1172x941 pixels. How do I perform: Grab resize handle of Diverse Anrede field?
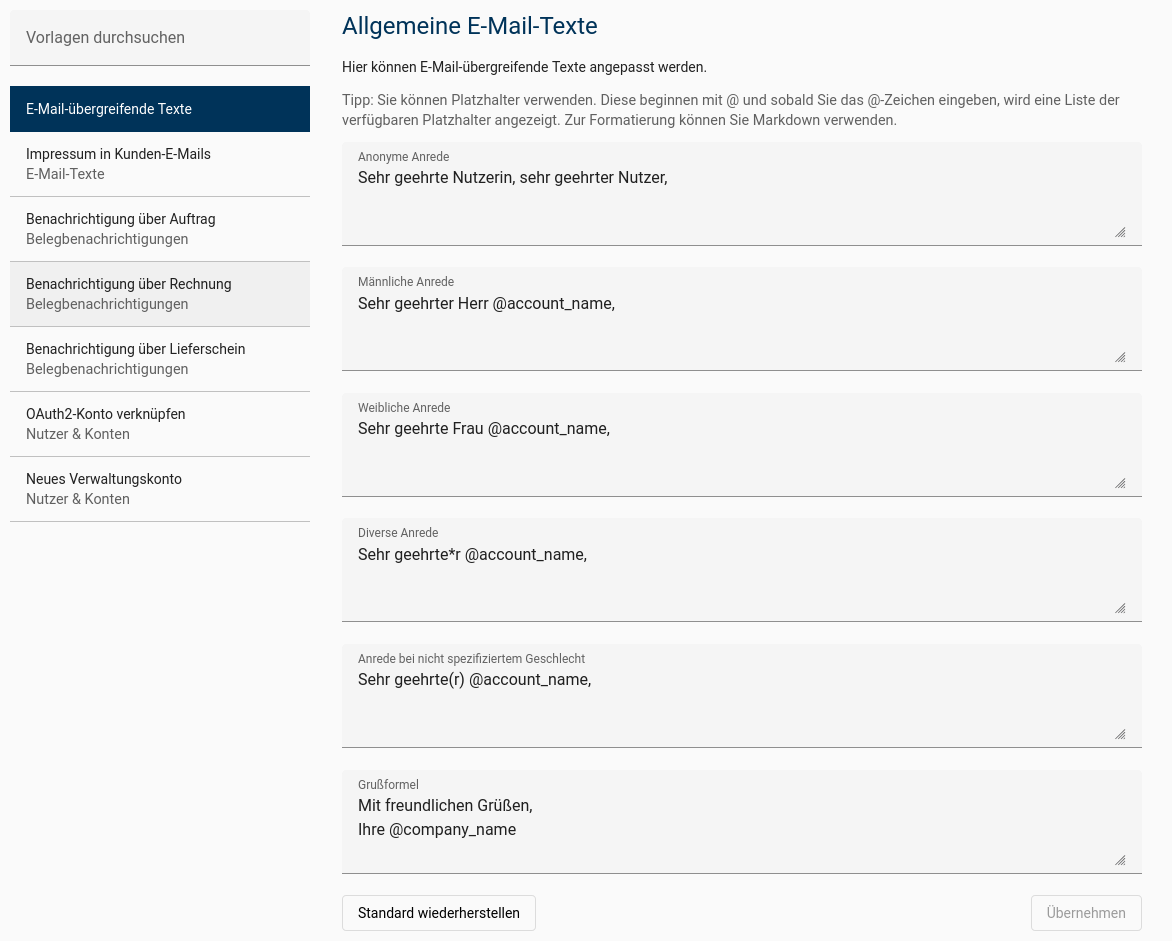[1120, 608]
